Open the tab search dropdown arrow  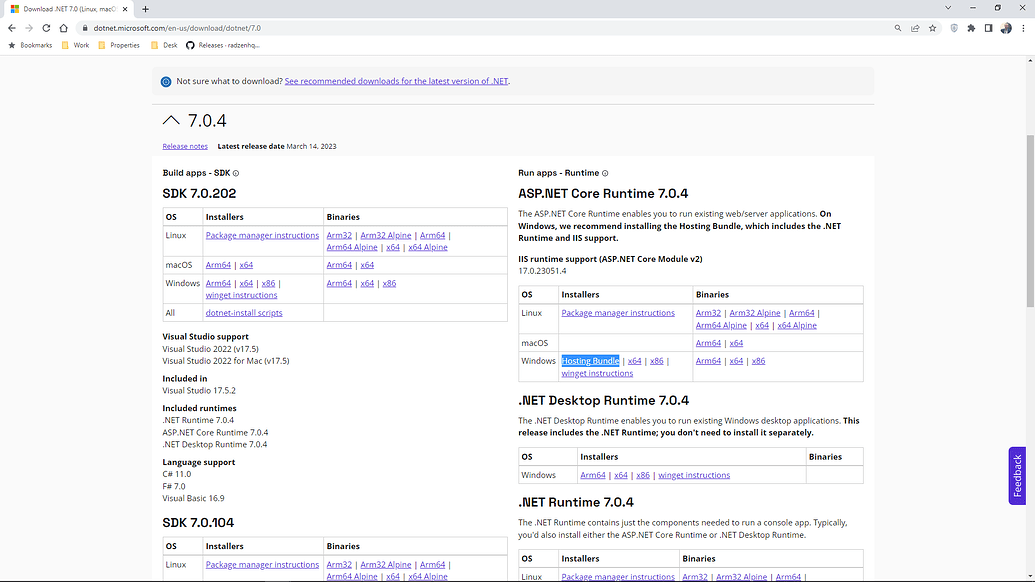tap(947, 7)
